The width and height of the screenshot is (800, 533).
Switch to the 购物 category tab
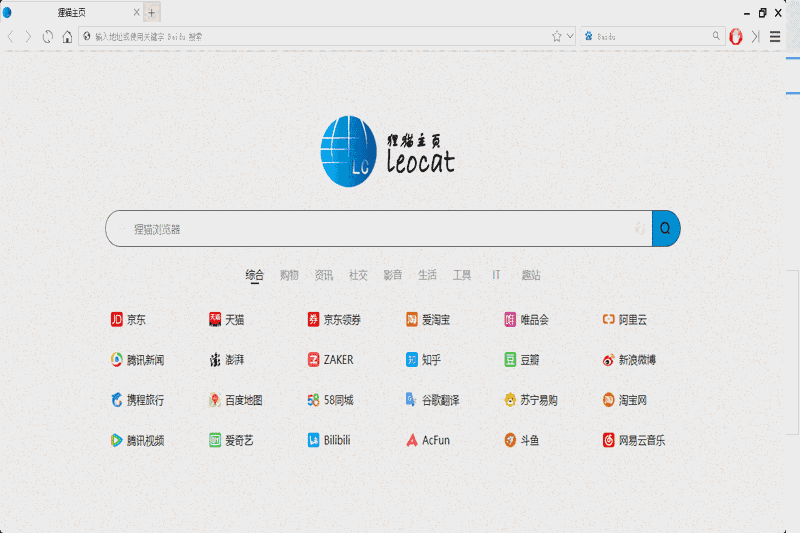[289, 275]
